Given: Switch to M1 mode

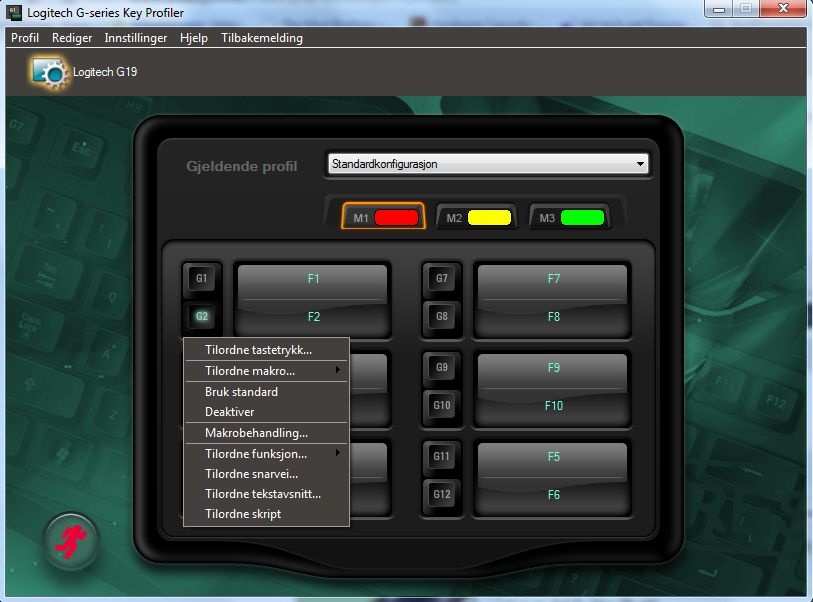Looking at the screenshot, I should click(384, 217).
